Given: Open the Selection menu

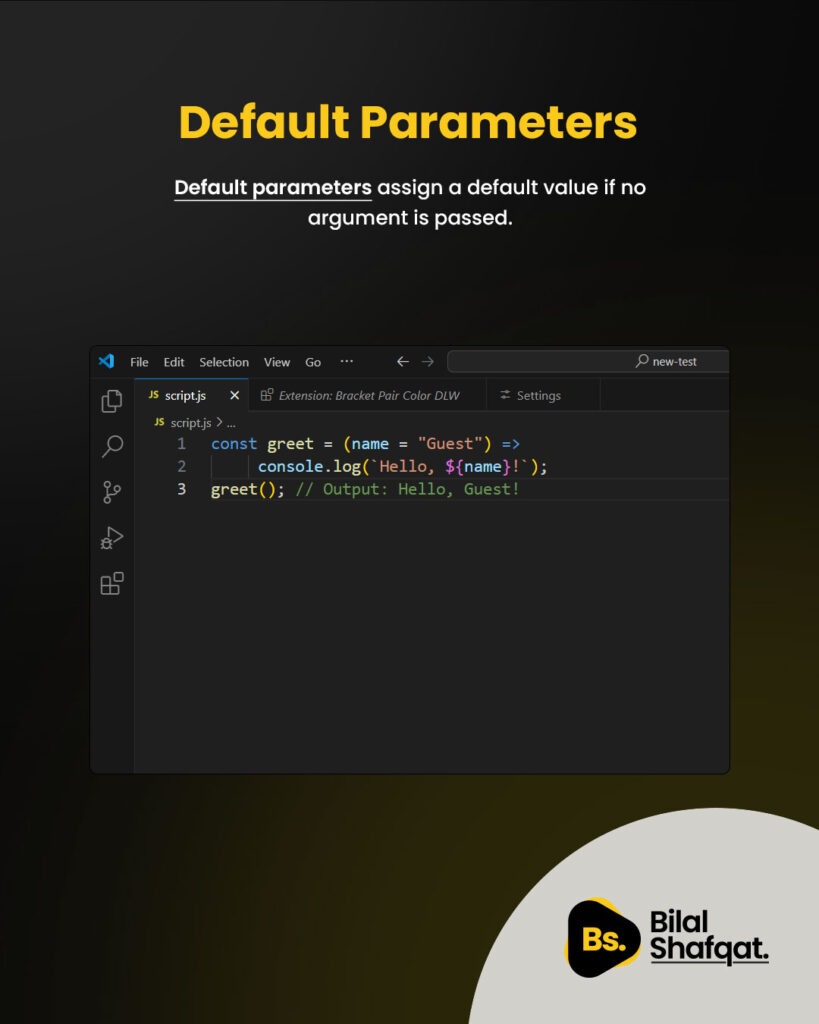Looking at the screenshot, I should [x=224, y=362].
